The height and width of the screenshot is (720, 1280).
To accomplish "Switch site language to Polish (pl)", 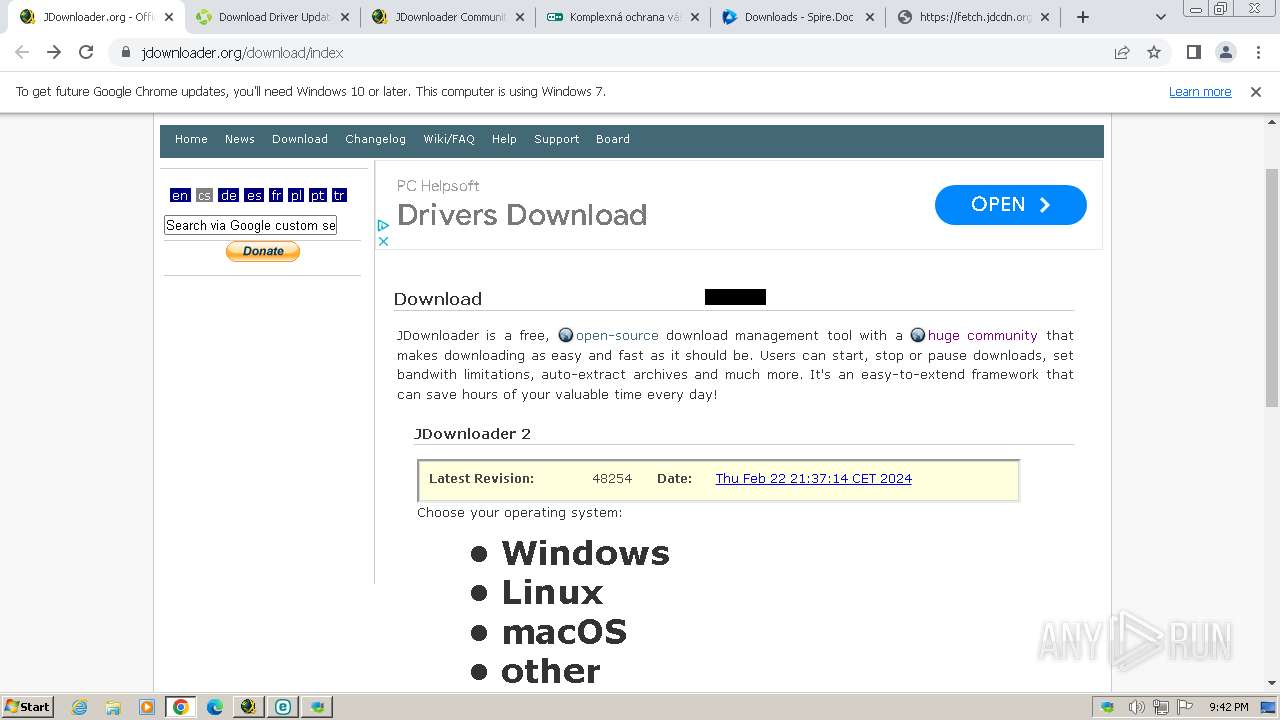I will [296, 195].
